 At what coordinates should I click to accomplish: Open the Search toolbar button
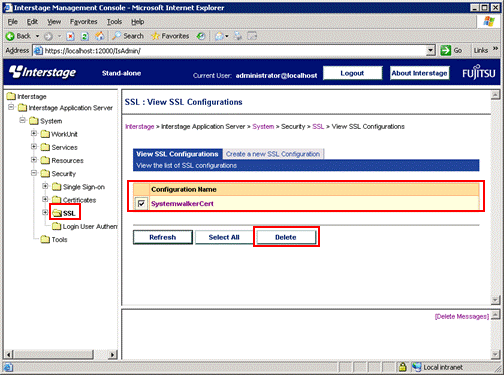[x=128, y=36]
